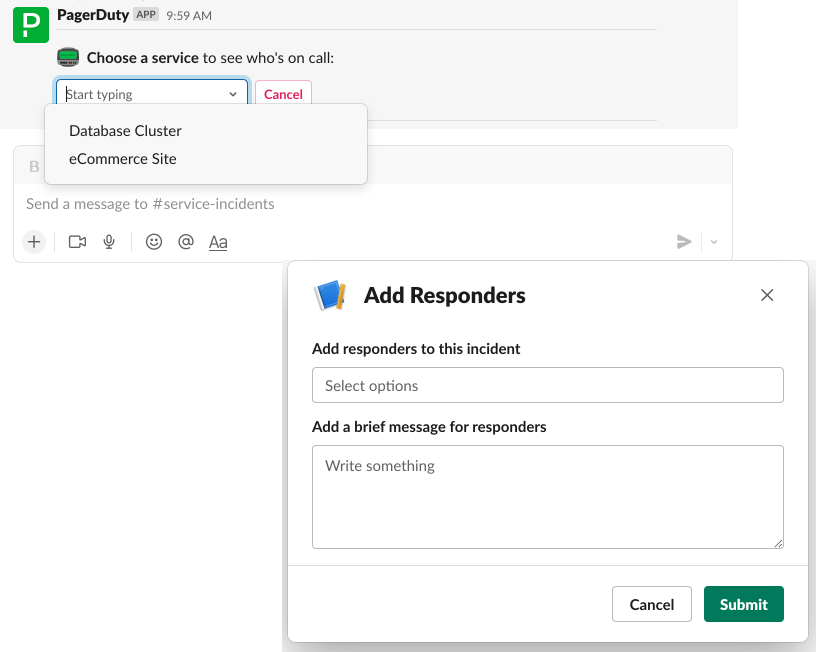Image resolution: width=816 pixels, height=652 pixels.
Task: Mention a teammate with the @ icon
Action: coord(186,241)
